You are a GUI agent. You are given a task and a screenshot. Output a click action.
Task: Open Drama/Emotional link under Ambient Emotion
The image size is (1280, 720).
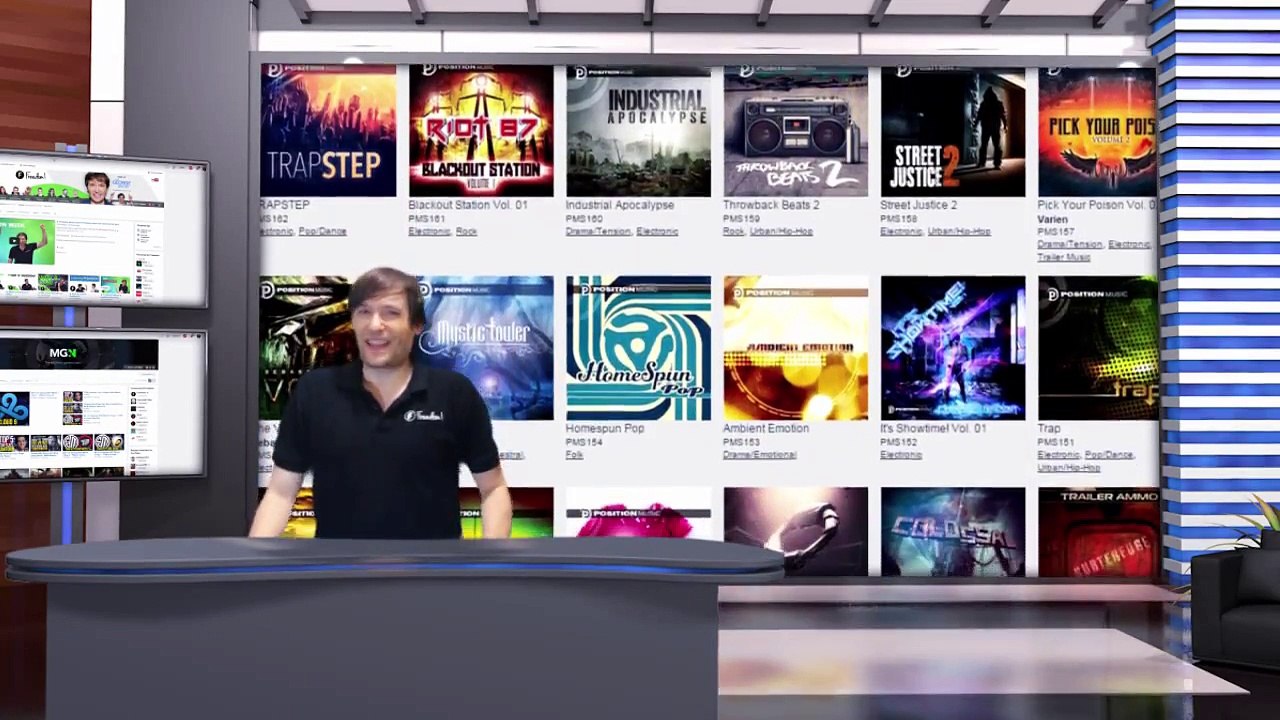point(759,455)
